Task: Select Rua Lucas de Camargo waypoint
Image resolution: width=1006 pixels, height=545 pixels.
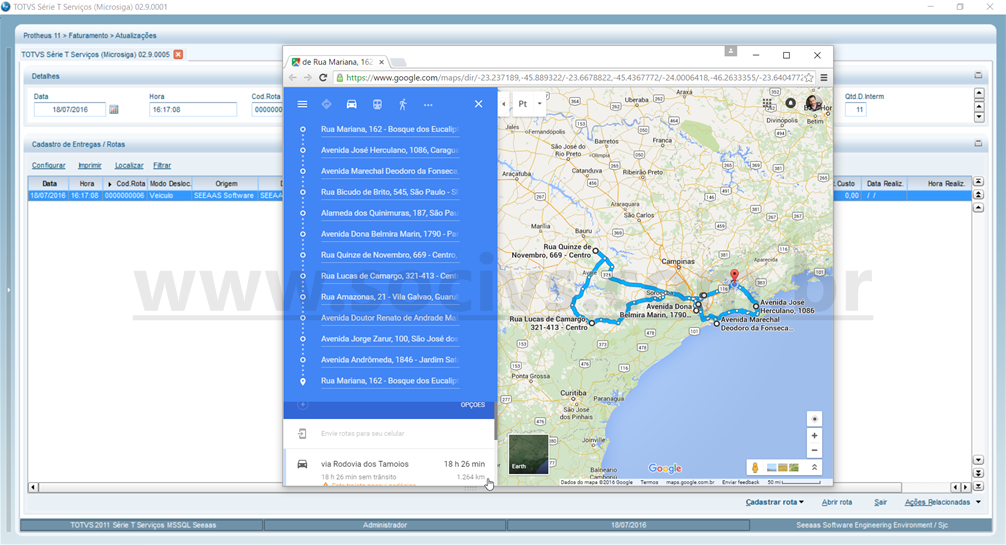Action: 390,276
